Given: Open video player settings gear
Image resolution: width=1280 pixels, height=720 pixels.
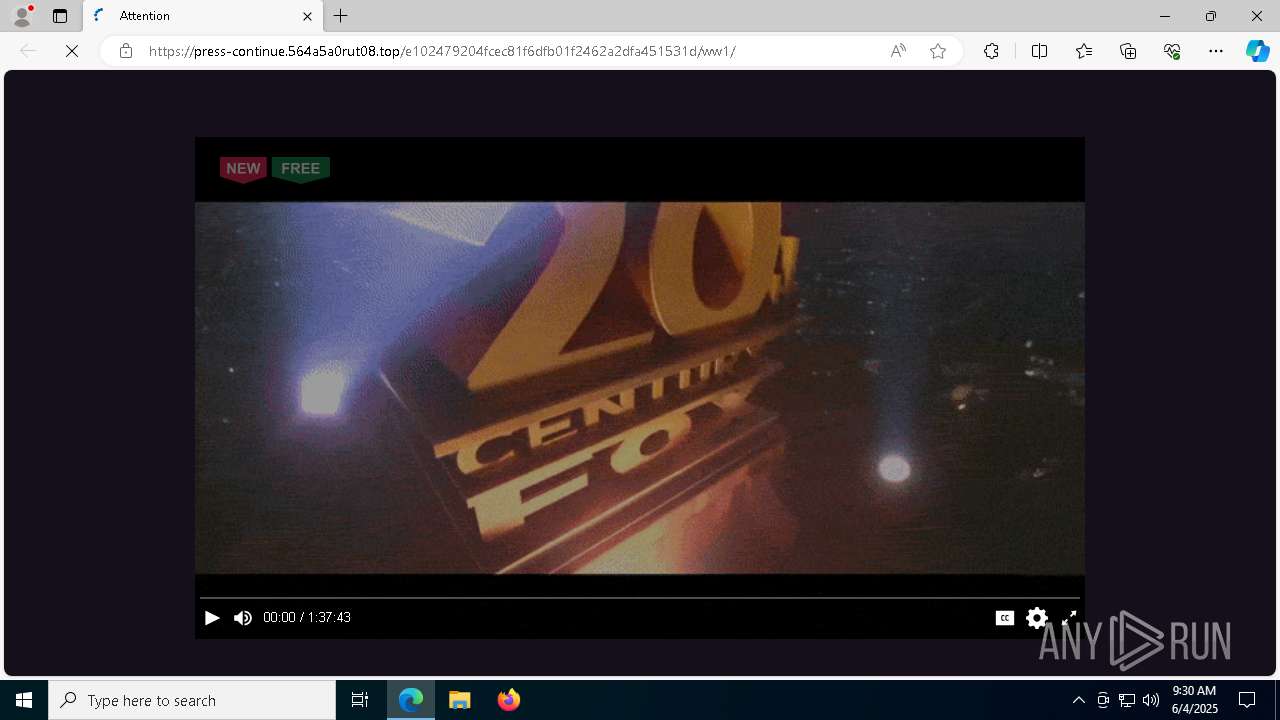Looking at the screenshot, I should tap(1037, 618).
